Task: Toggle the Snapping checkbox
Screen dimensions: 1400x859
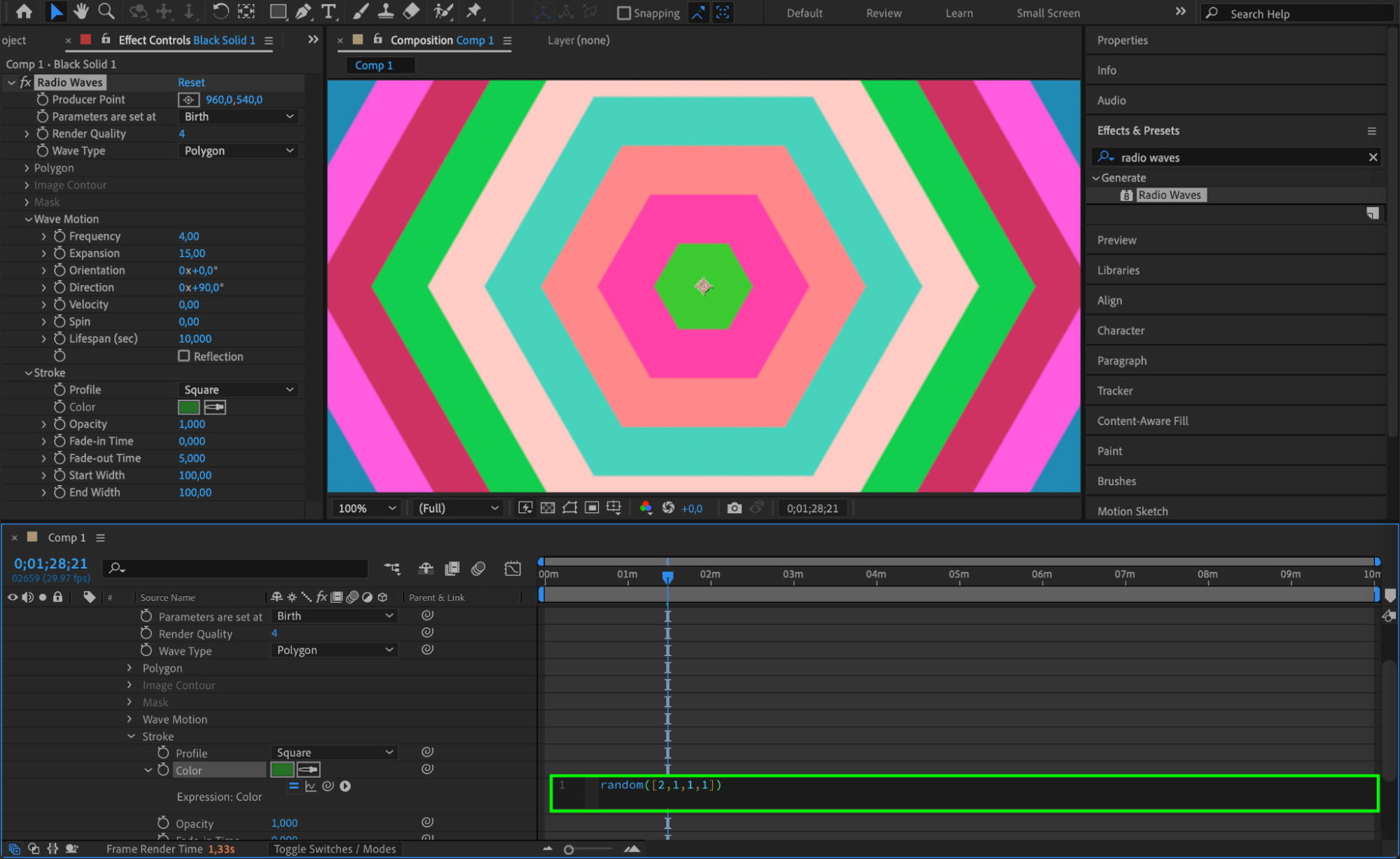Action: pos(624,13)
